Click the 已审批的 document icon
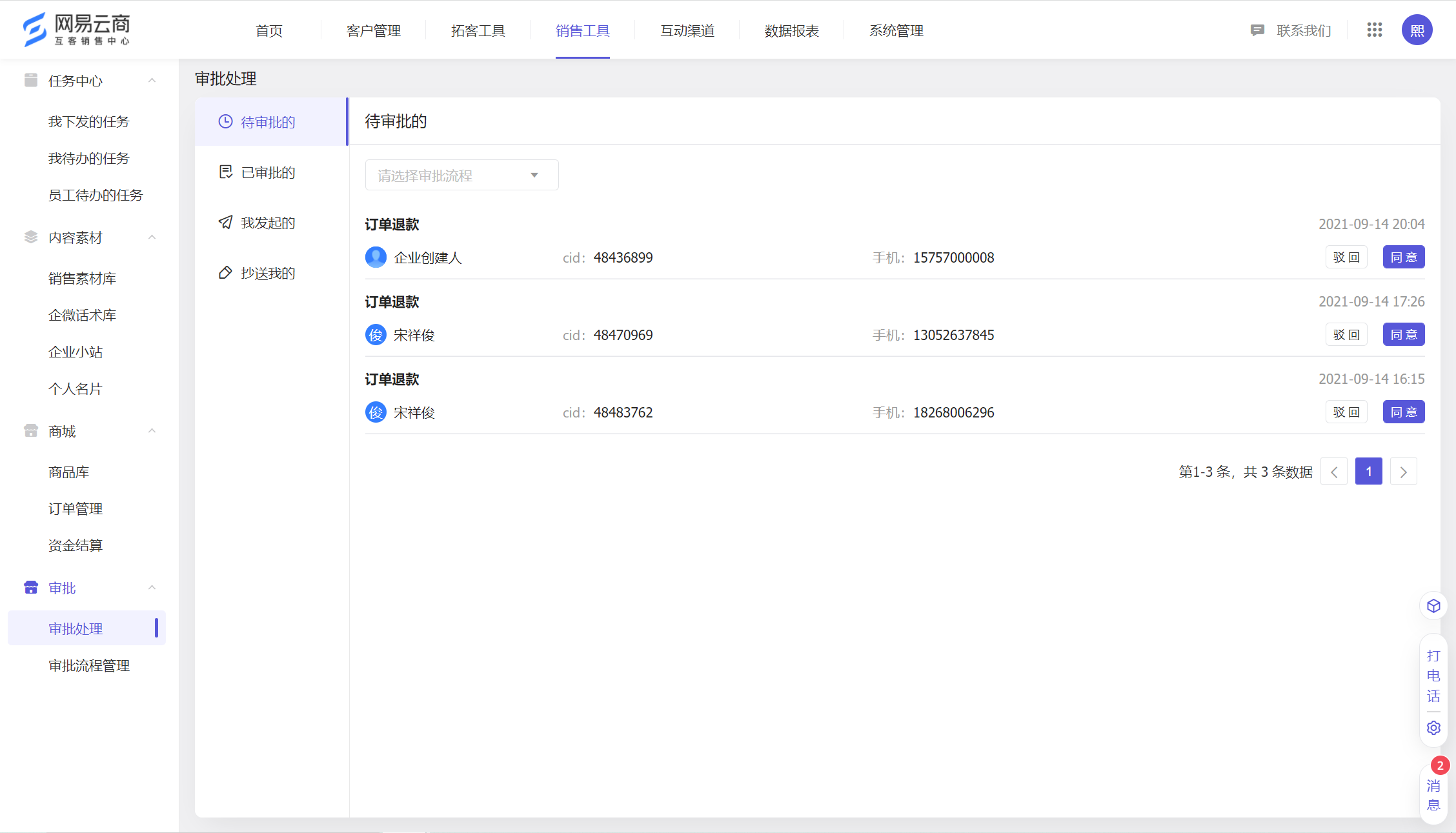Image resolution: width=1456 pixels, height=833 pixels. click(225, 171)
